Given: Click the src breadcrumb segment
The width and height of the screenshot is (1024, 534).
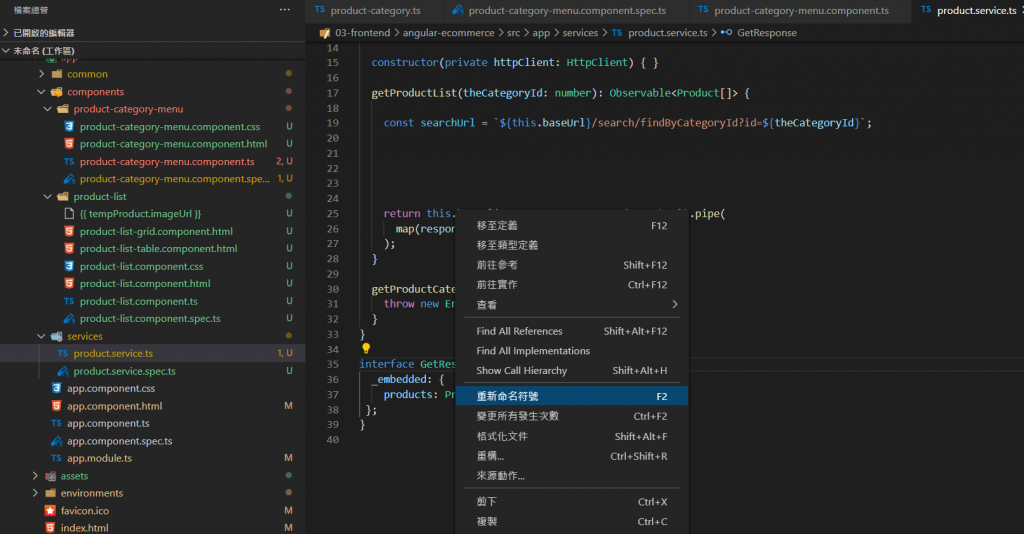Looking at the screenshot, I should click(x=514, y=33).
